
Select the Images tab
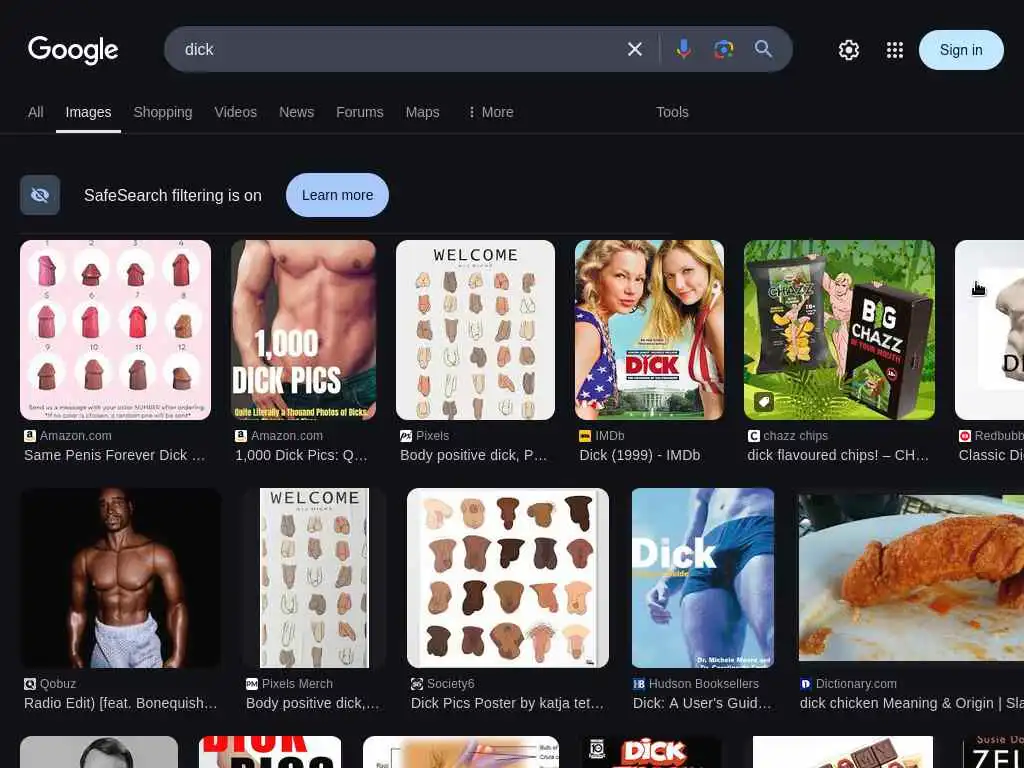pos(88,112)
